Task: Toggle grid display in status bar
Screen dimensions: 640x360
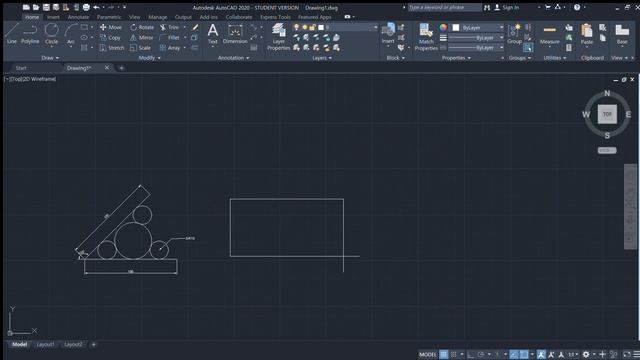Action: (444, 354)
